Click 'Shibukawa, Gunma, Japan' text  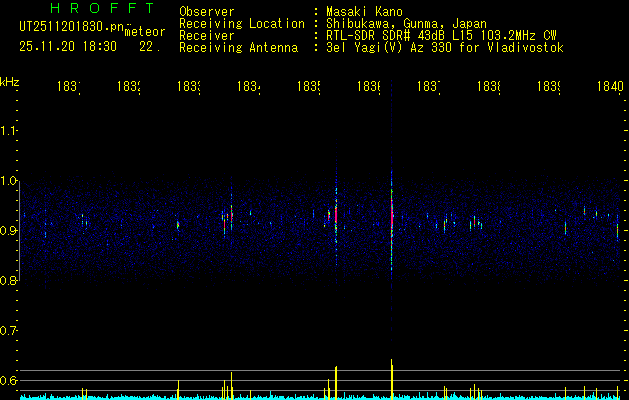tap(406, 24)
